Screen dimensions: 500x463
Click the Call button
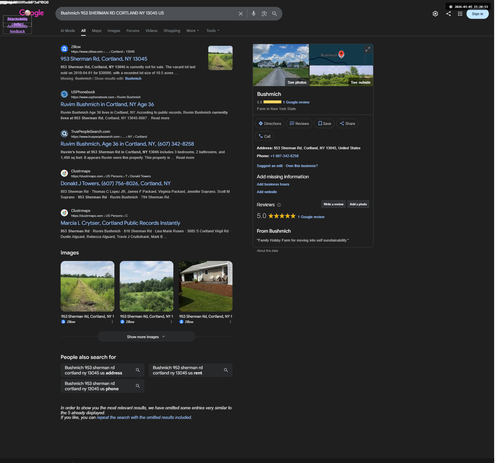point(265,136)
